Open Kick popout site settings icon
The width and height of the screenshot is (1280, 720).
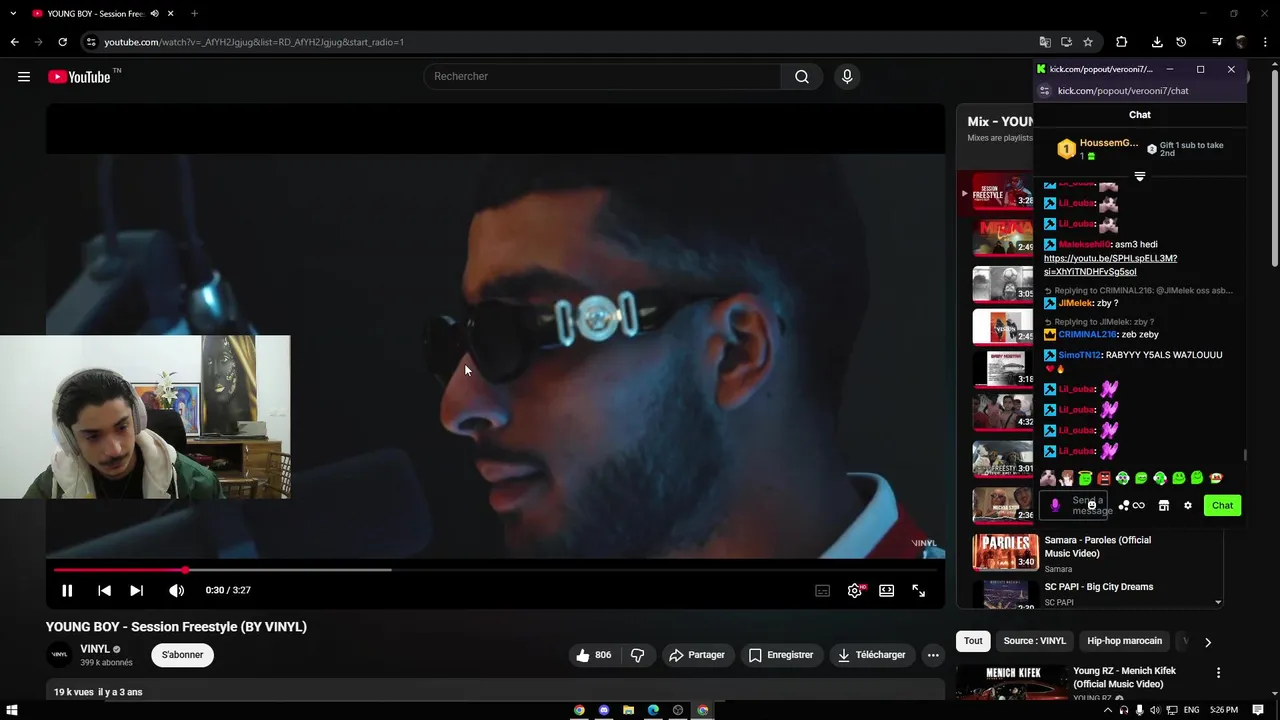pyautogui.click(x=1044, y=91)
